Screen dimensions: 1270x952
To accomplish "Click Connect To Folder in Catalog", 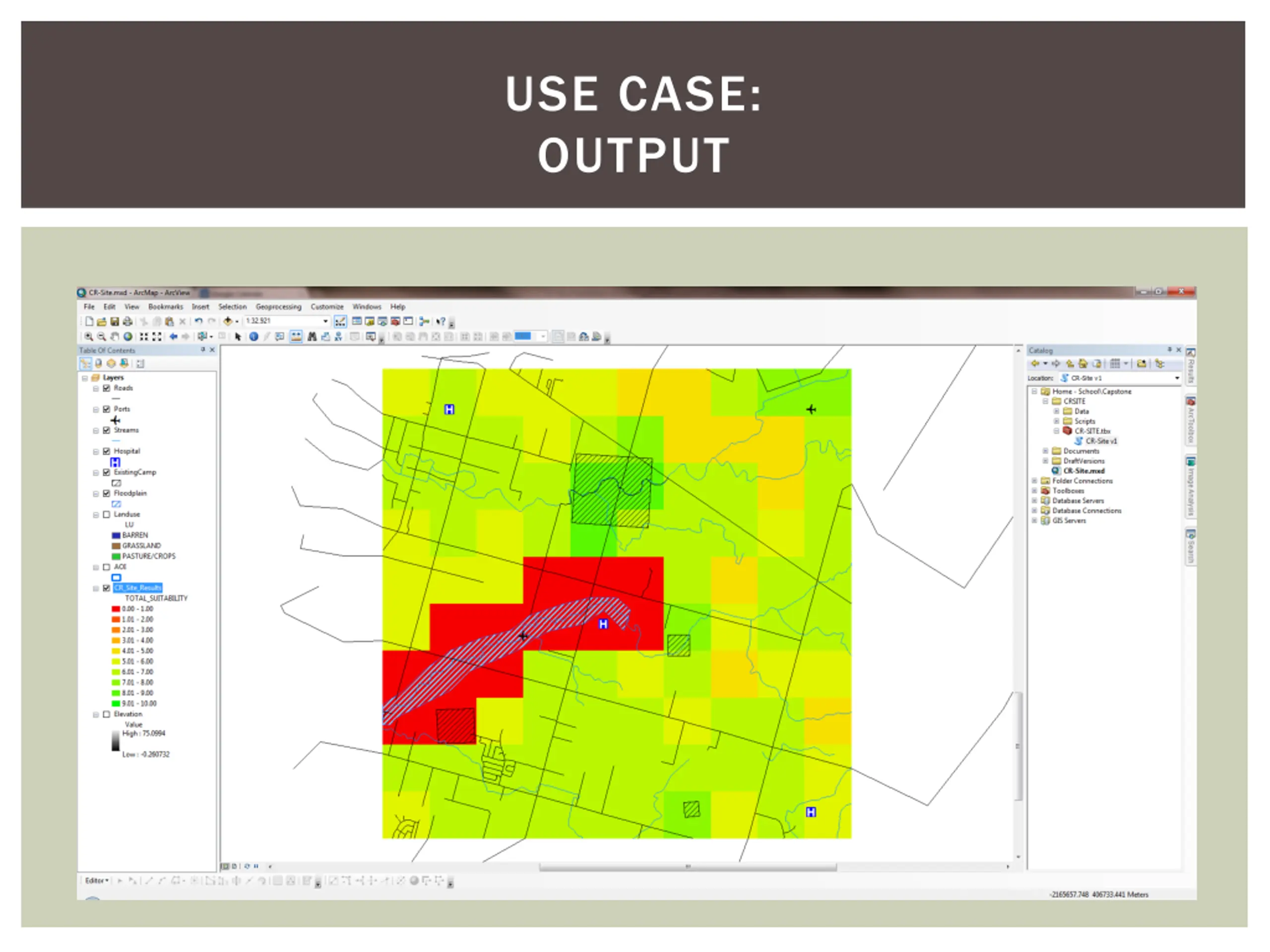I will pyautogui.click(x=1142, y=363).
